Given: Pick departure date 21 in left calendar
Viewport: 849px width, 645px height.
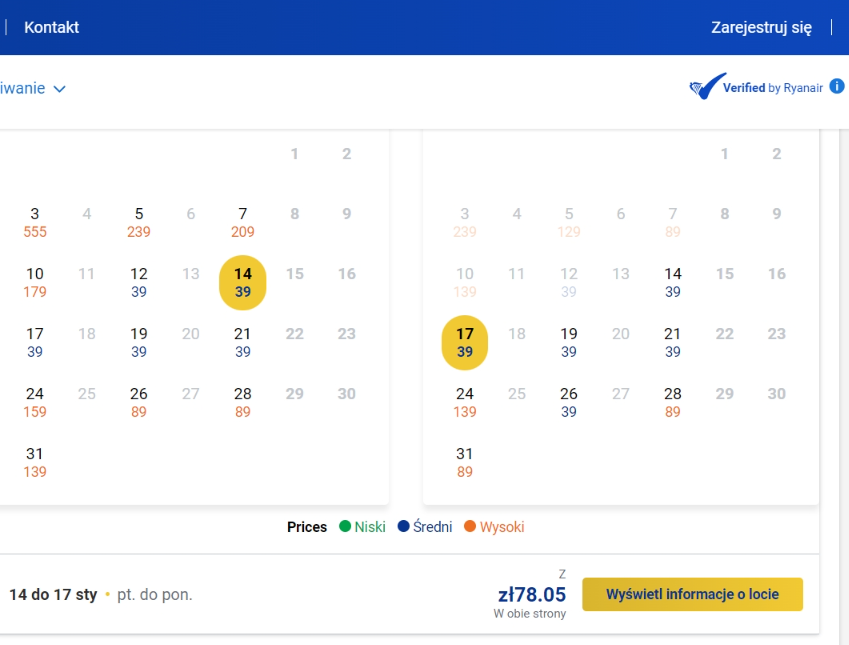Looking at the screenshot, I should click(x=243, y=342).
